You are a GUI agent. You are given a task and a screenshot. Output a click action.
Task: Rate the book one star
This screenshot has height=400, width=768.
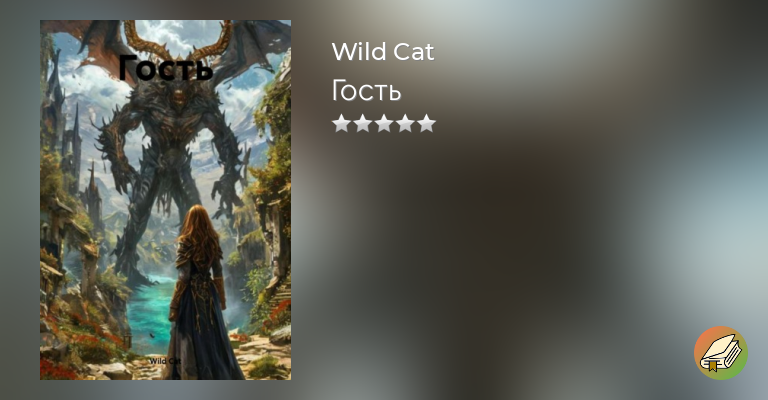[341, 123]
